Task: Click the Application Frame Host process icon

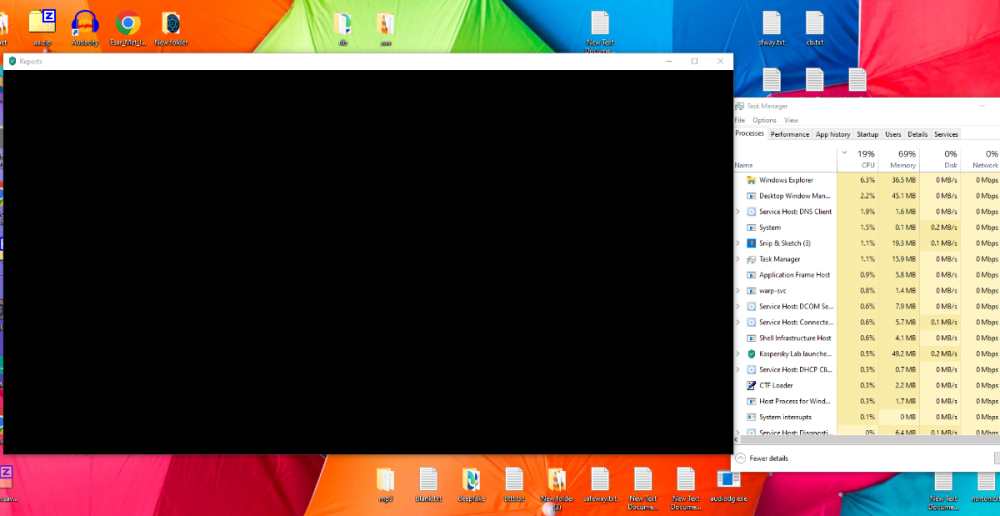Action: point(751,275)
